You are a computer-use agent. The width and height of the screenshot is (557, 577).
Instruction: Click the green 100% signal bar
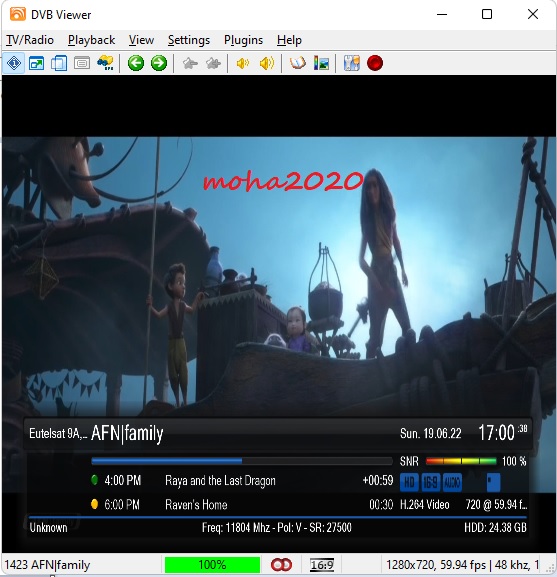pos(212,565)
